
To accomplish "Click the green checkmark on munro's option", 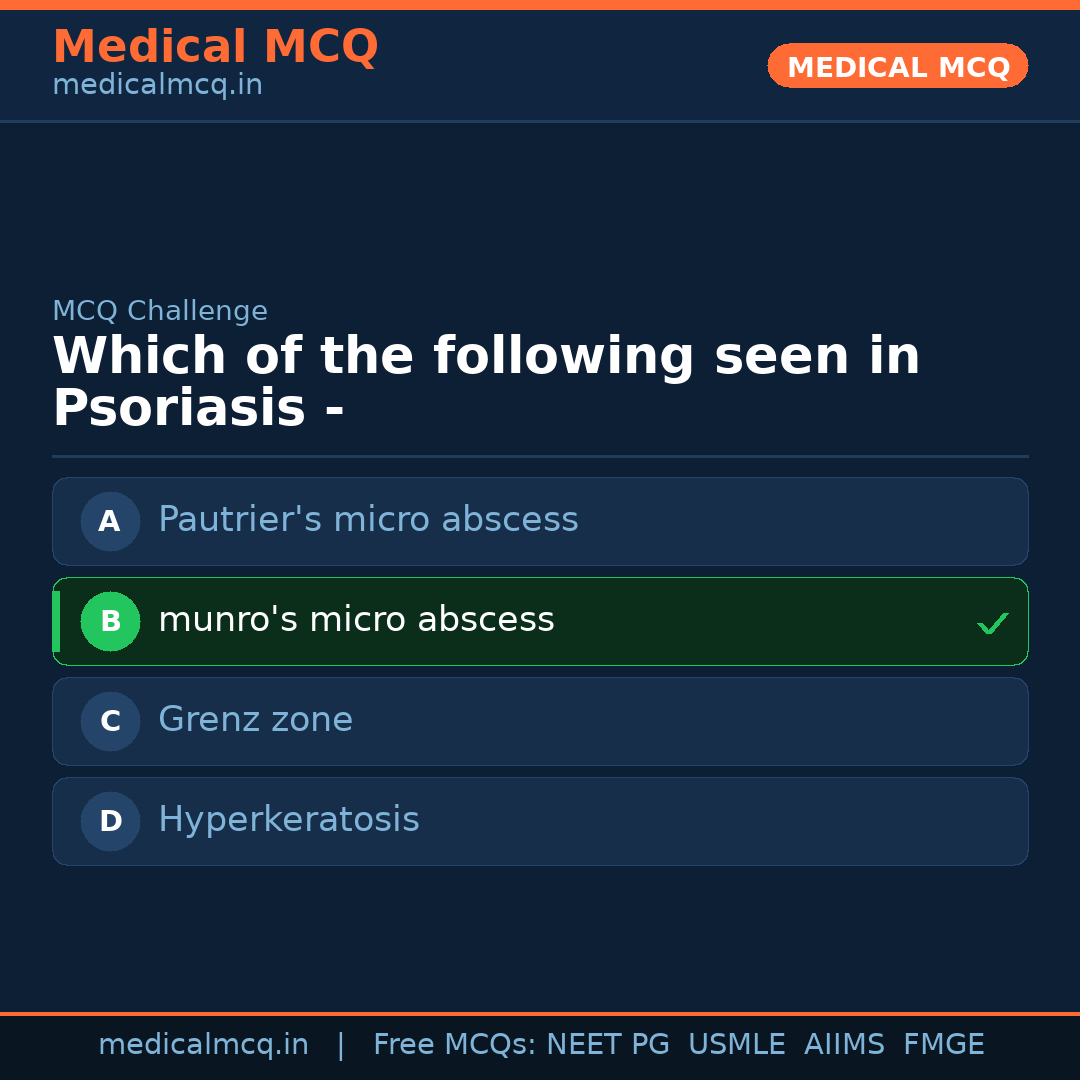I will [x=992, y=623].
